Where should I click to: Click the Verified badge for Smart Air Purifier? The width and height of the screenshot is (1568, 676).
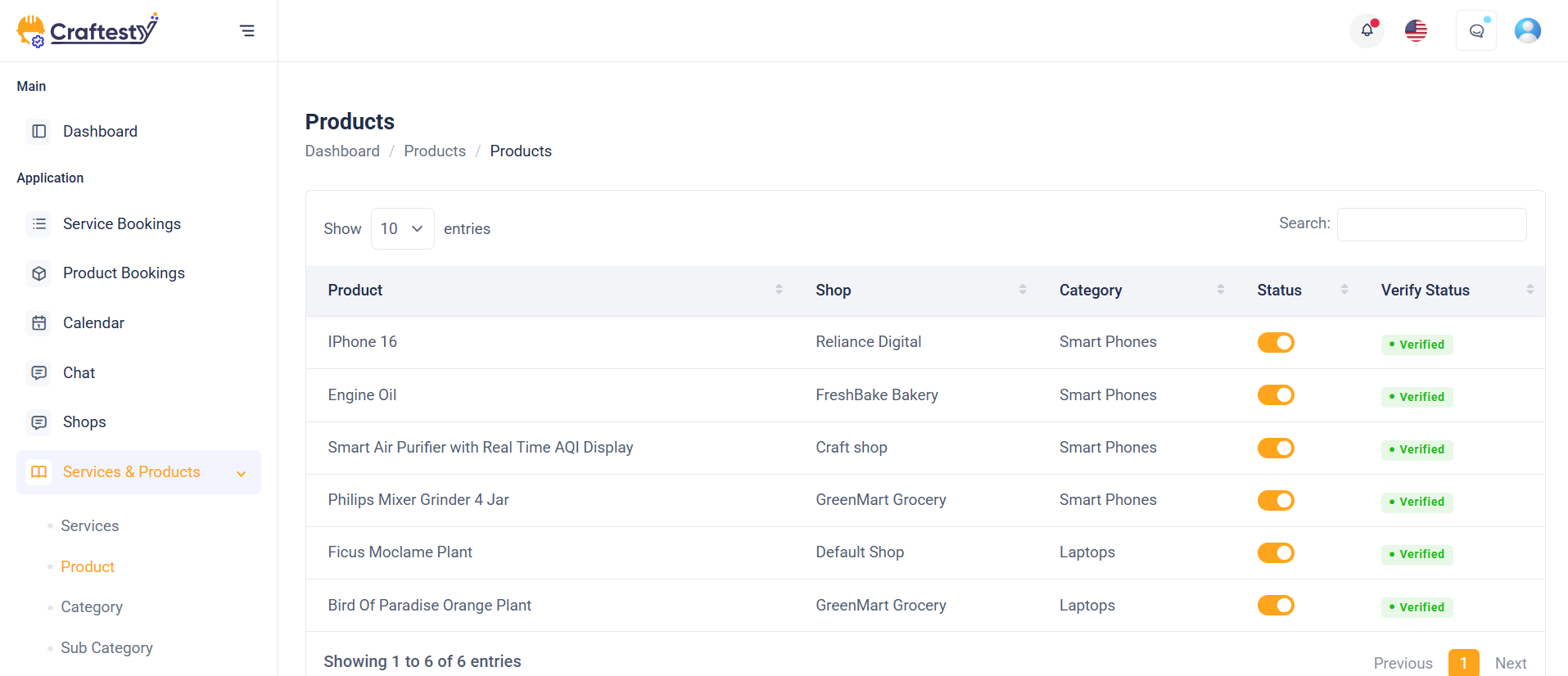(1417, 449)
